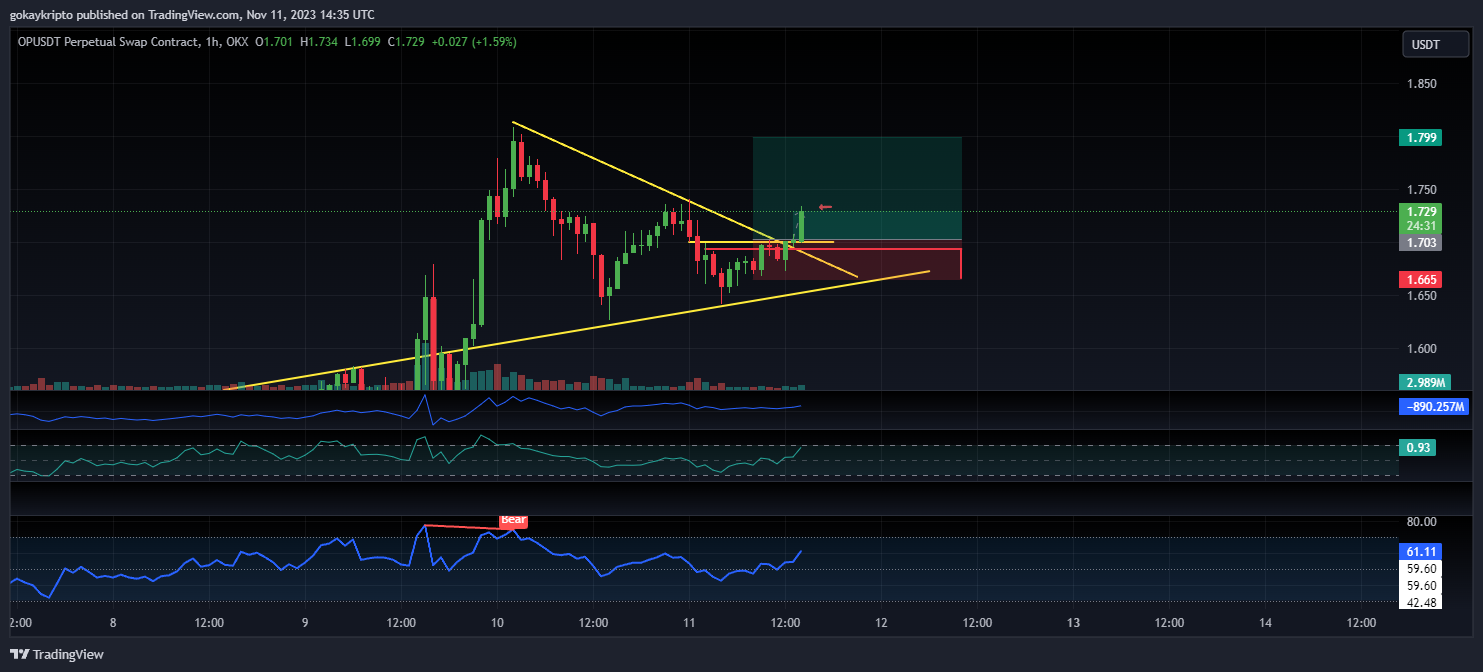Select the green profit zone of long position
The image size is (1483, 672).
857,188
